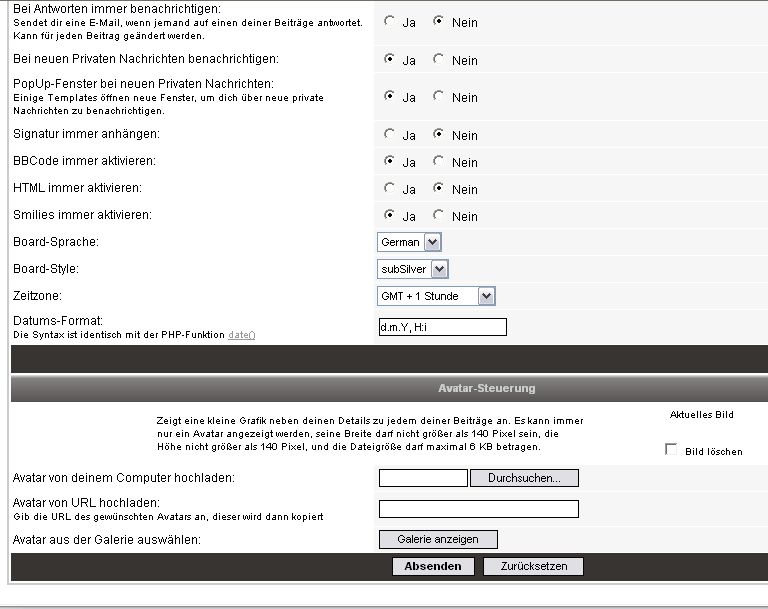The image size is (768, 609).
Task: Select Nein for Bei Antworten immer benachrichtigen
Action: pyautogui.click(x=438, y=21)
